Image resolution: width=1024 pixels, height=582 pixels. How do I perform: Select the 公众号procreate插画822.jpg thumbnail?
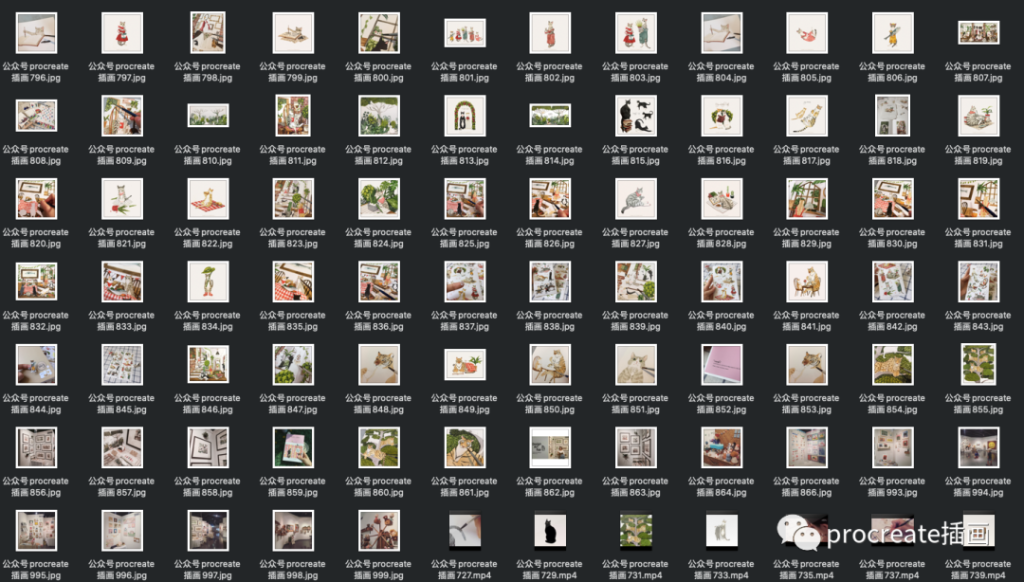click(x=207, y=198)
